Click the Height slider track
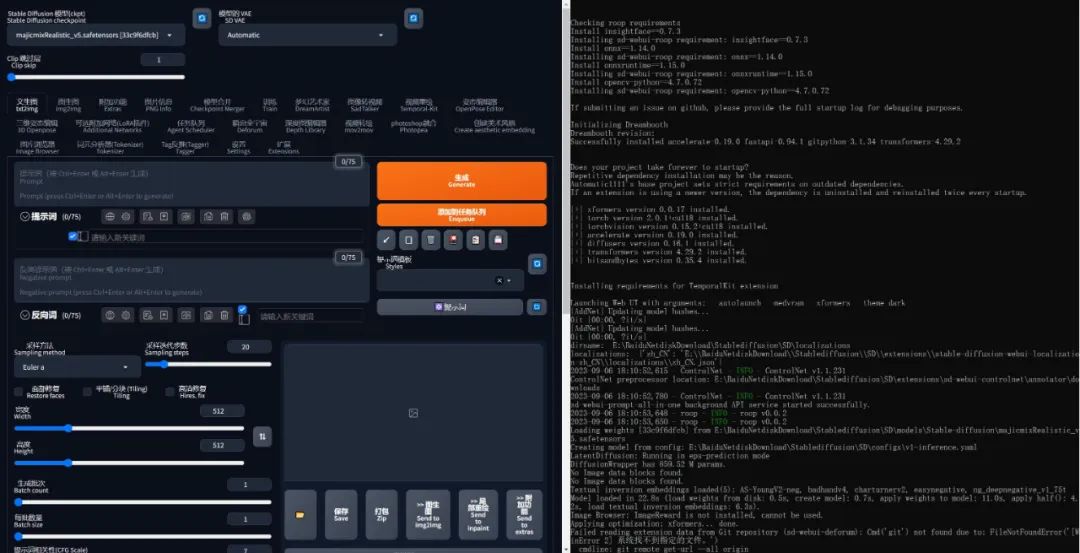Image resolution: width=1080 pixels, height=553 pixels. [129, 463]
